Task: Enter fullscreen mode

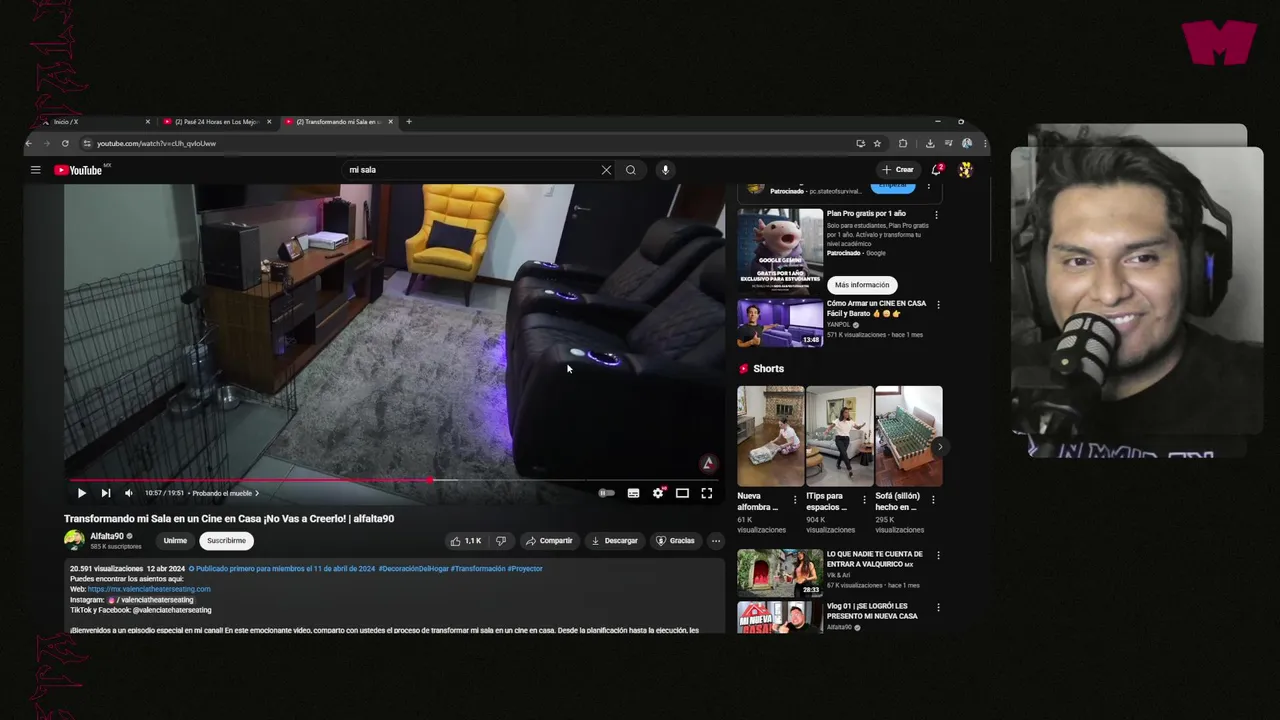Action: click(707, 493)
